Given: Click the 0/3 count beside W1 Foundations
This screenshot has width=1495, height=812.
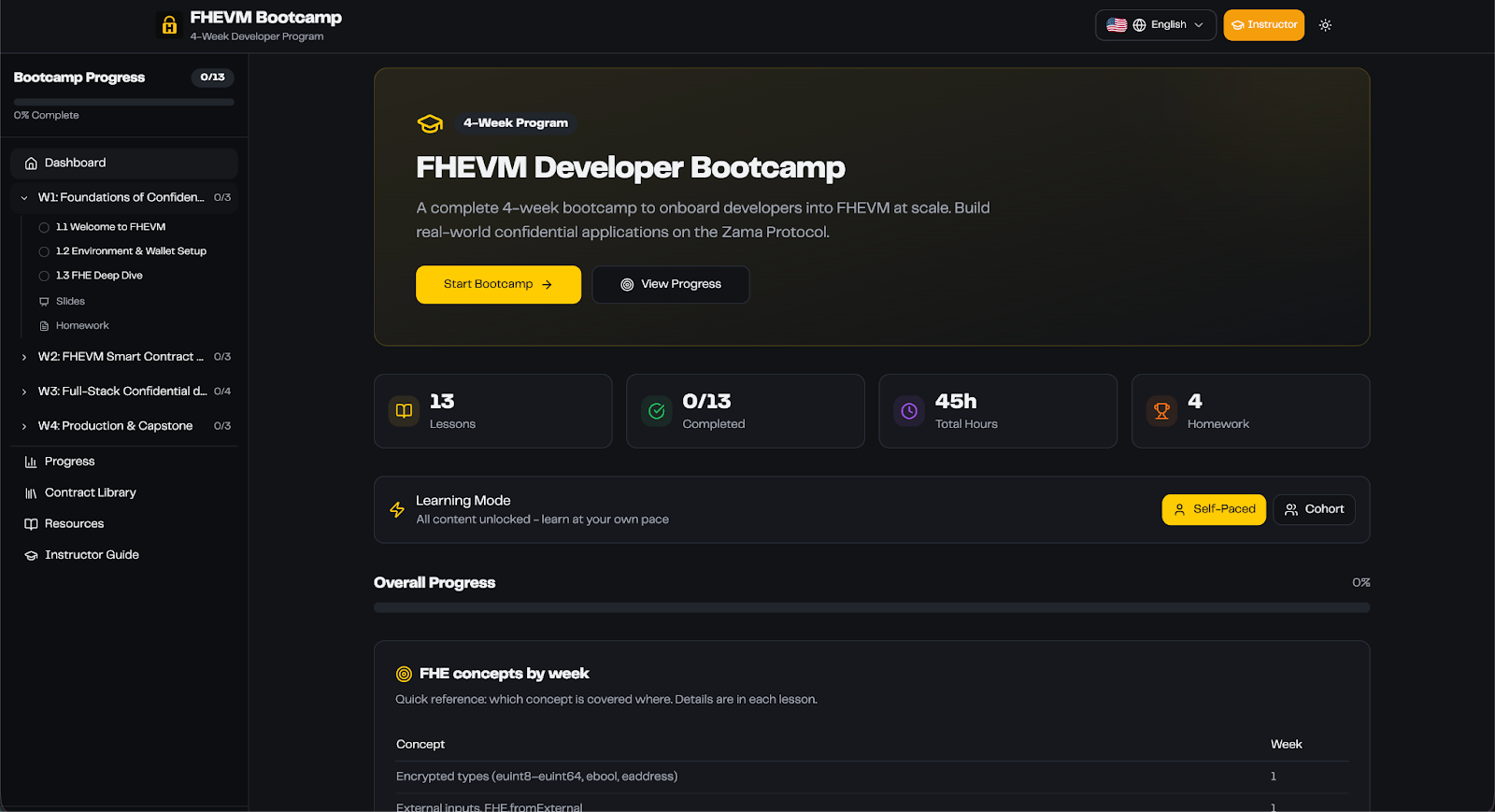Looking at the screenshot, I should (x=222, y=198).
